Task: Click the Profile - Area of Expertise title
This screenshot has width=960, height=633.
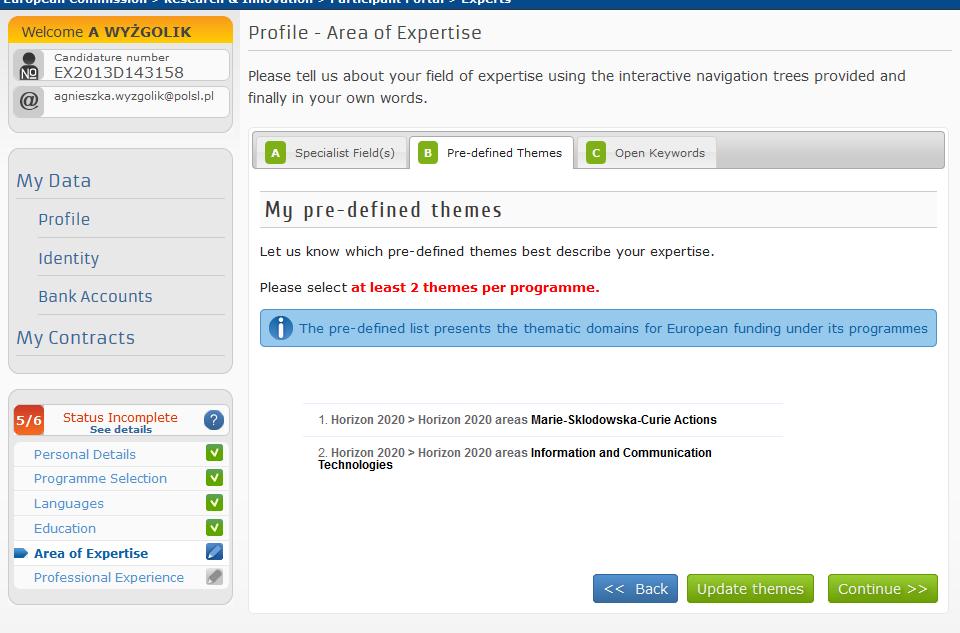Action: pos(365,32)
